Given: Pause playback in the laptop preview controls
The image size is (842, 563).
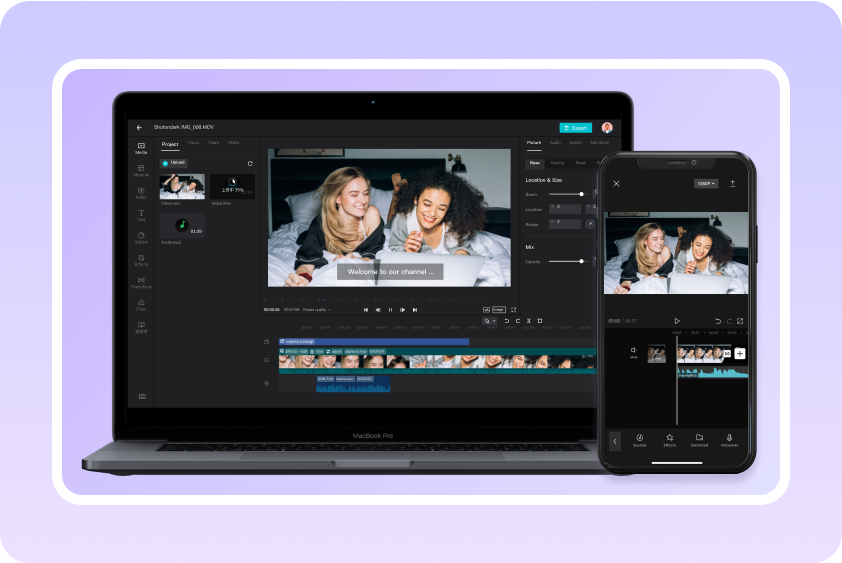Looking at the screenshot, I should click(390, 310).
